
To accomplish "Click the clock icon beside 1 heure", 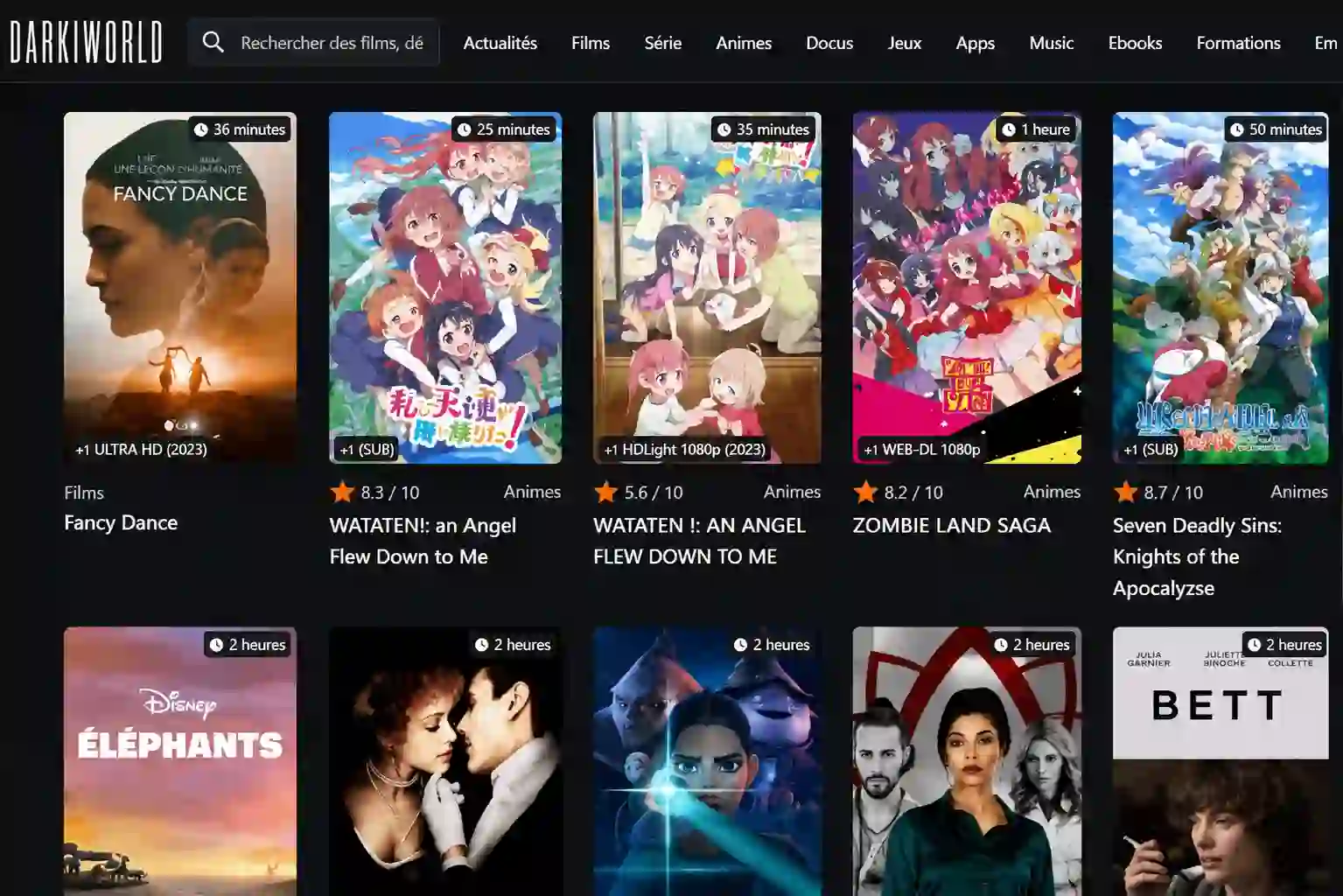I will (1009, 129).
